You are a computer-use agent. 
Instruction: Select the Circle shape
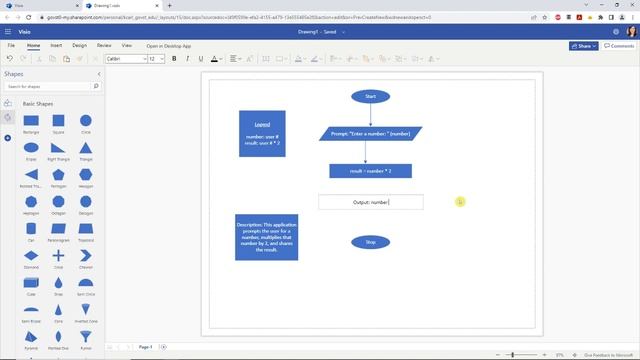pyautogui.click(x=86, y=120)
